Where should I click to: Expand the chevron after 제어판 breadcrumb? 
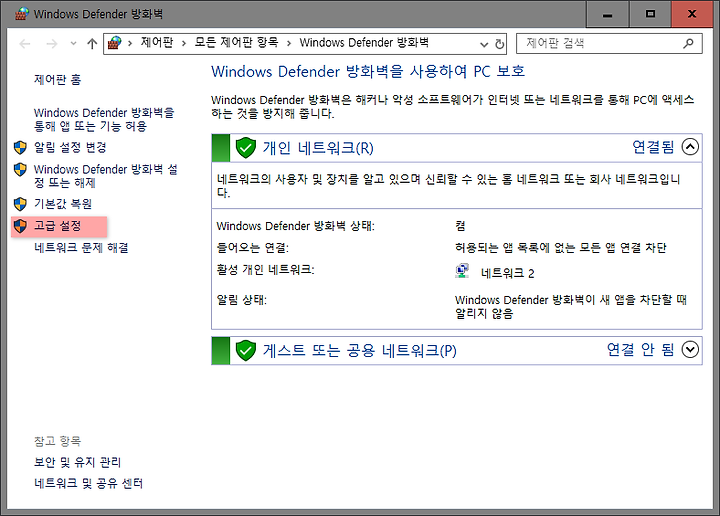(184, 43)
